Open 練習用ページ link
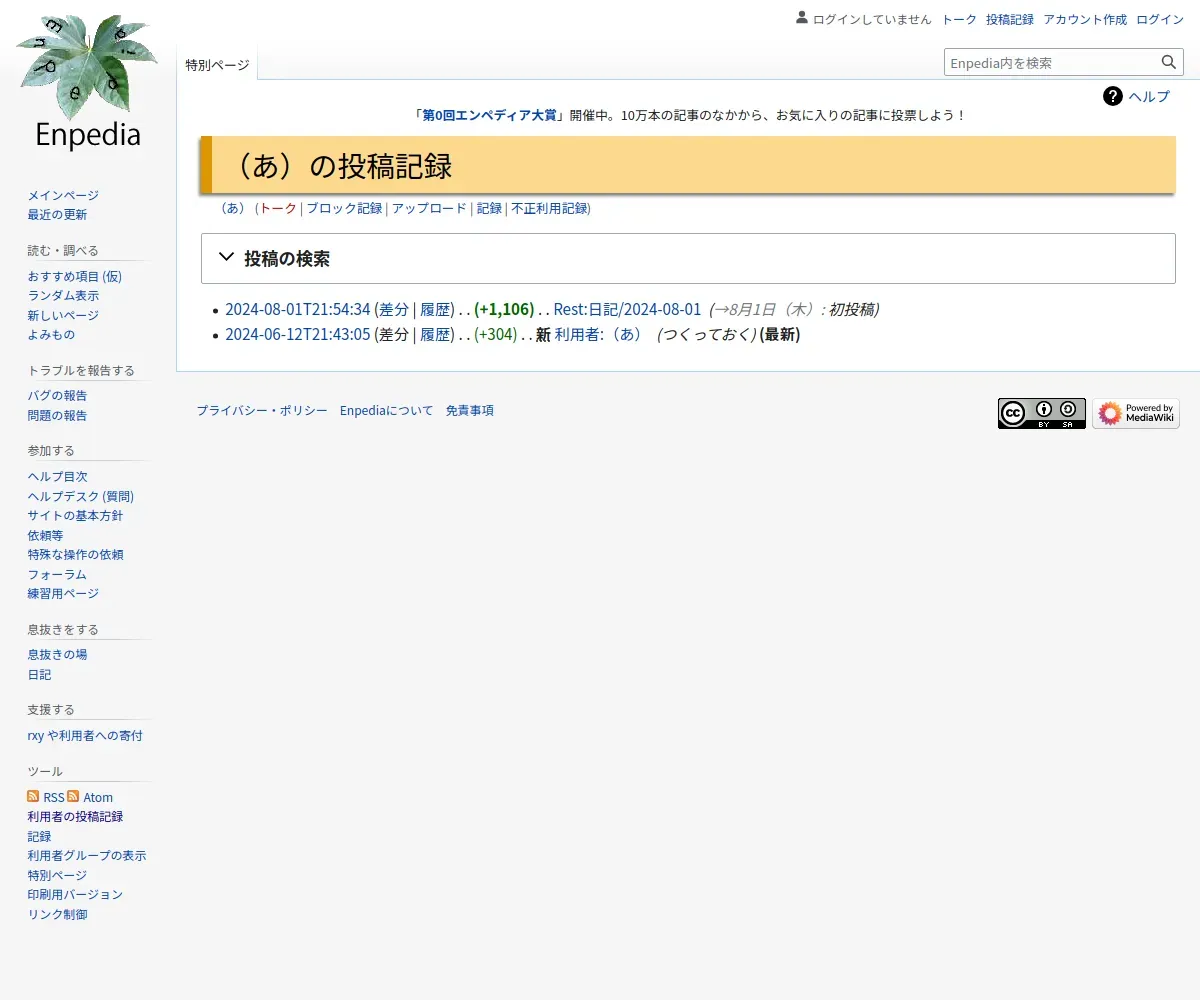1200x1000 pixels. pos(63,593)
